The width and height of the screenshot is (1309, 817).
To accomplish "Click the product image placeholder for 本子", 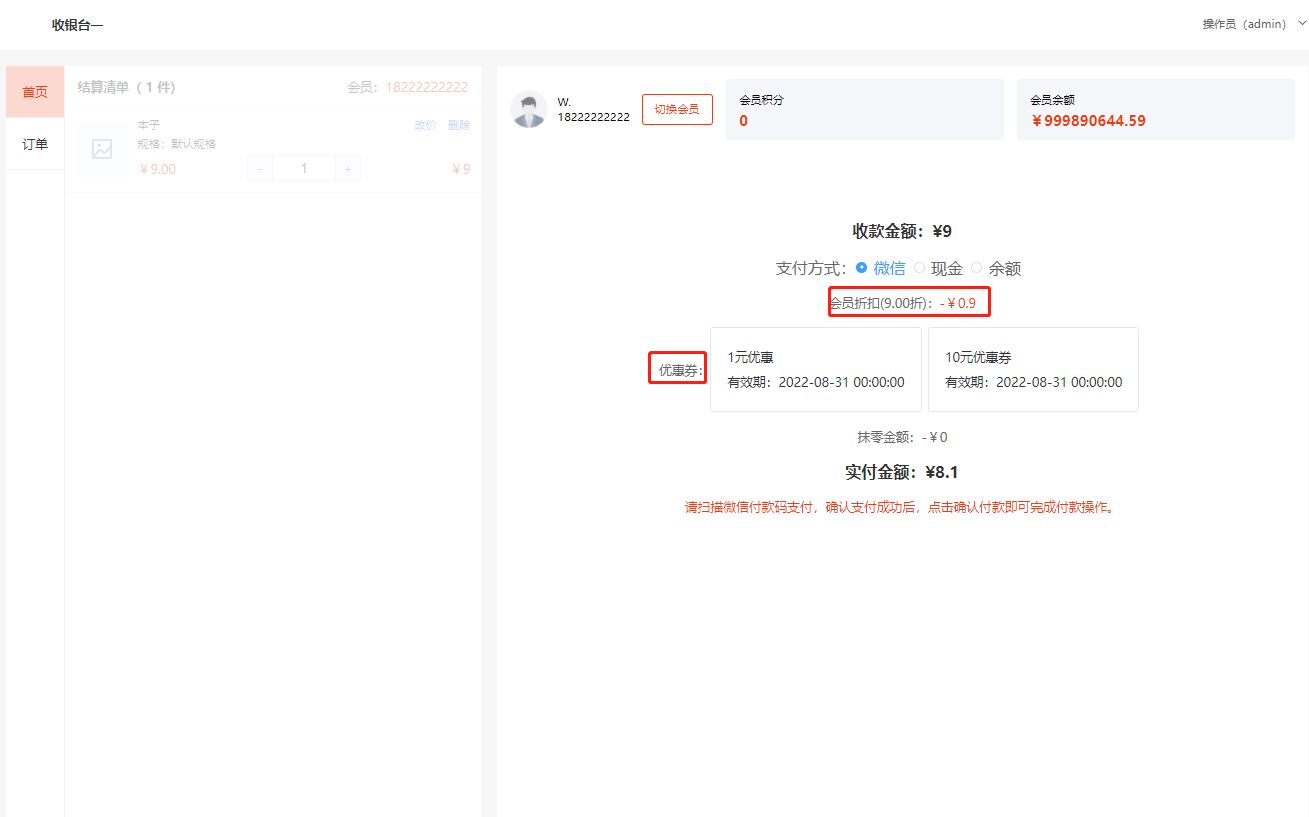I will click(x=102, y=149).
